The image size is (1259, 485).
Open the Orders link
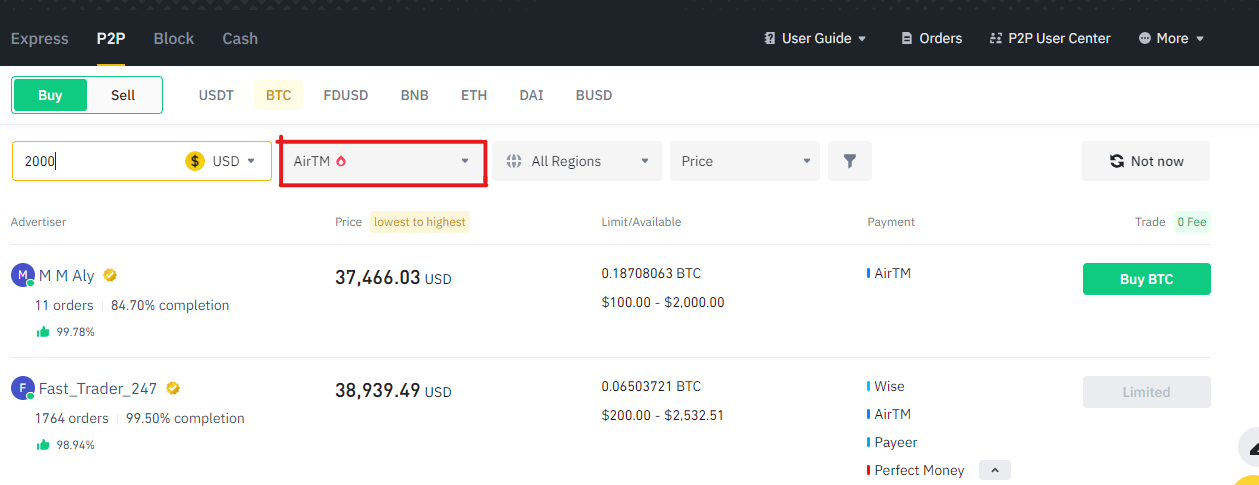tap(932, 38)
